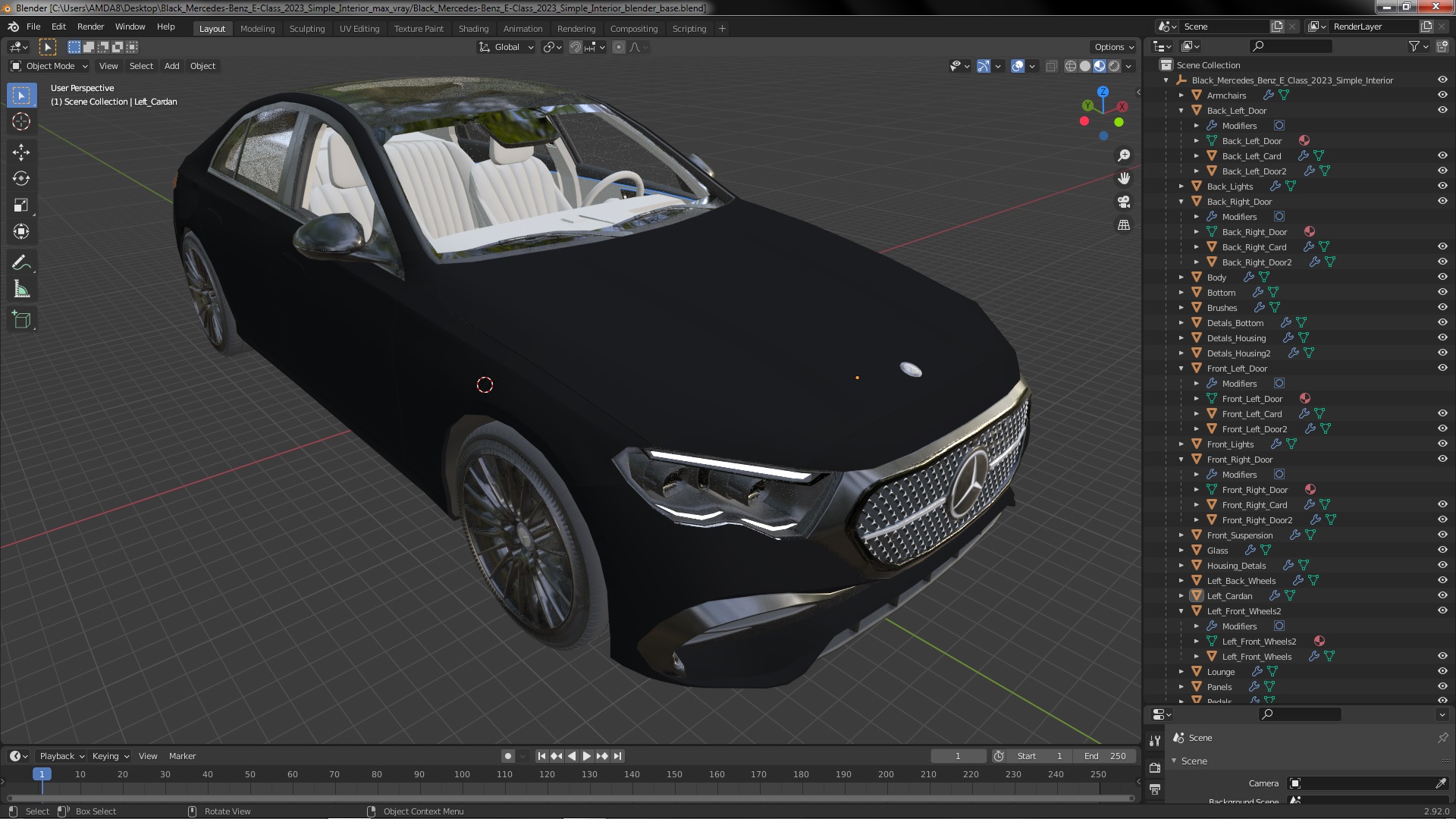Select the Scale tool
This screenshot has width=1456, height=819.
coord(21,206)
